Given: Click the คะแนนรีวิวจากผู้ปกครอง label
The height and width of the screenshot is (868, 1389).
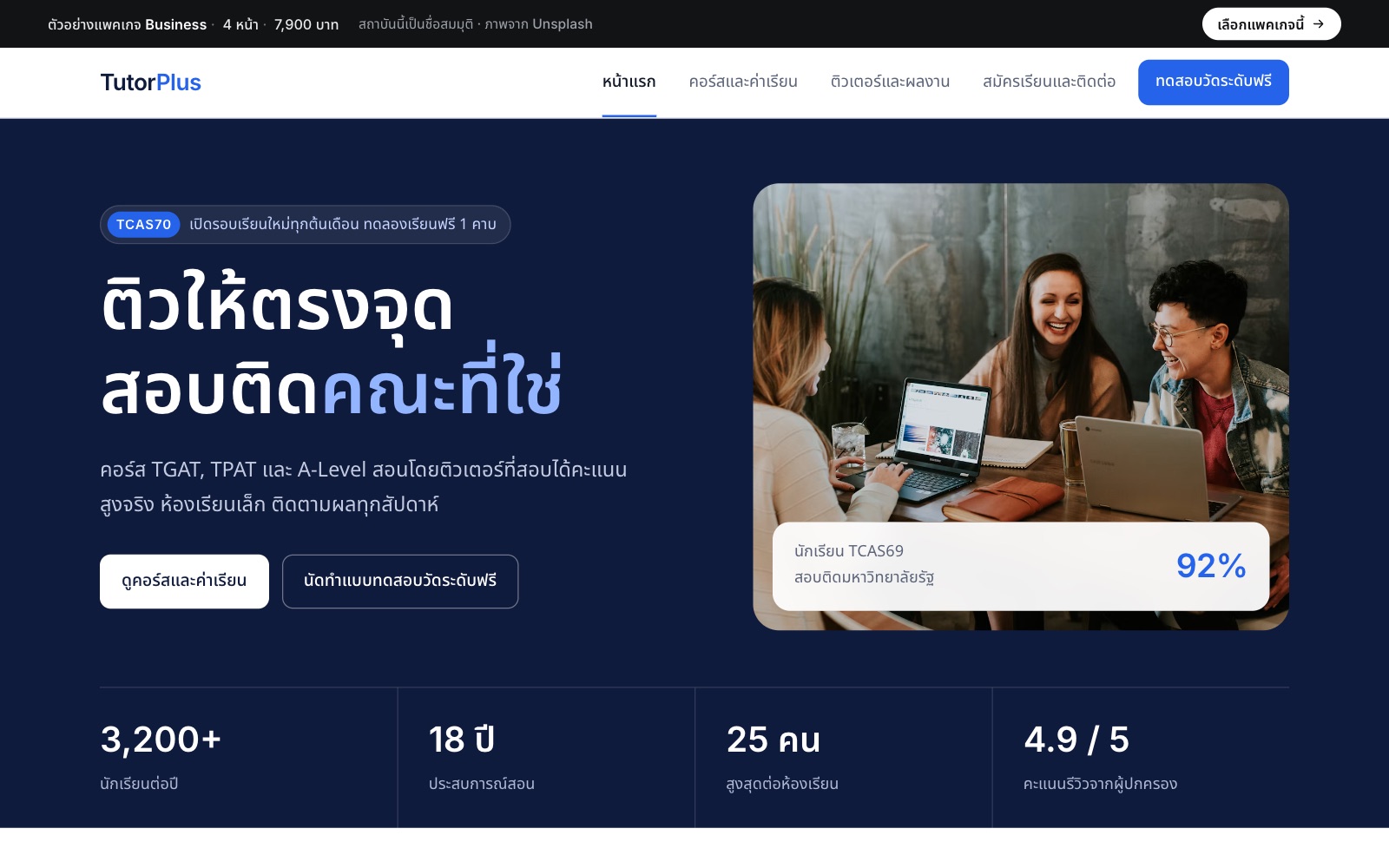Looking at the screenshot, I should coord(1100,784).
